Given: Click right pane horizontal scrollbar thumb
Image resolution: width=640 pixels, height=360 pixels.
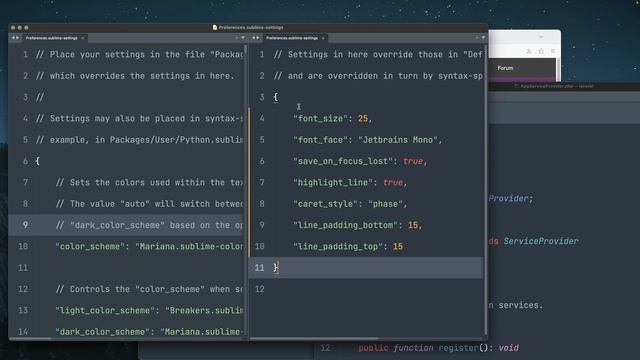Looking at the screenshot, I should (314, 338).
